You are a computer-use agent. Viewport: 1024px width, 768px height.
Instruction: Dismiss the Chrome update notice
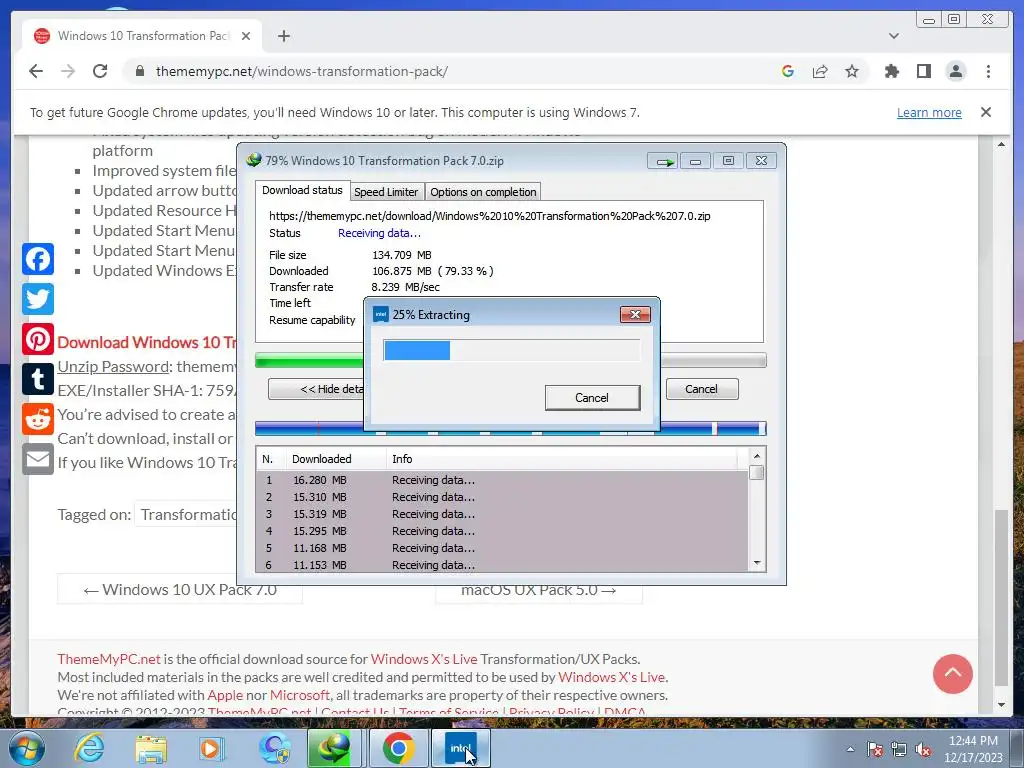tap(986, 112)
